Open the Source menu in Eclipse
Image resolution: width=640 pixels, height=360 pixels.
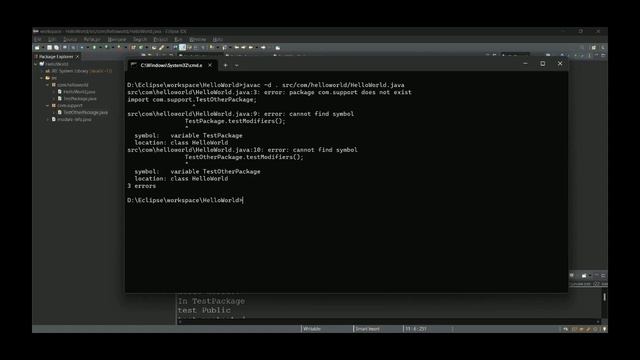coord(70,40)
